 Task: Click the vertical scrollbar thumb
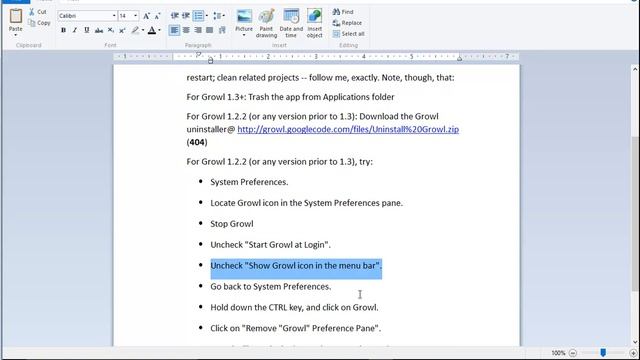click(635, 214)
